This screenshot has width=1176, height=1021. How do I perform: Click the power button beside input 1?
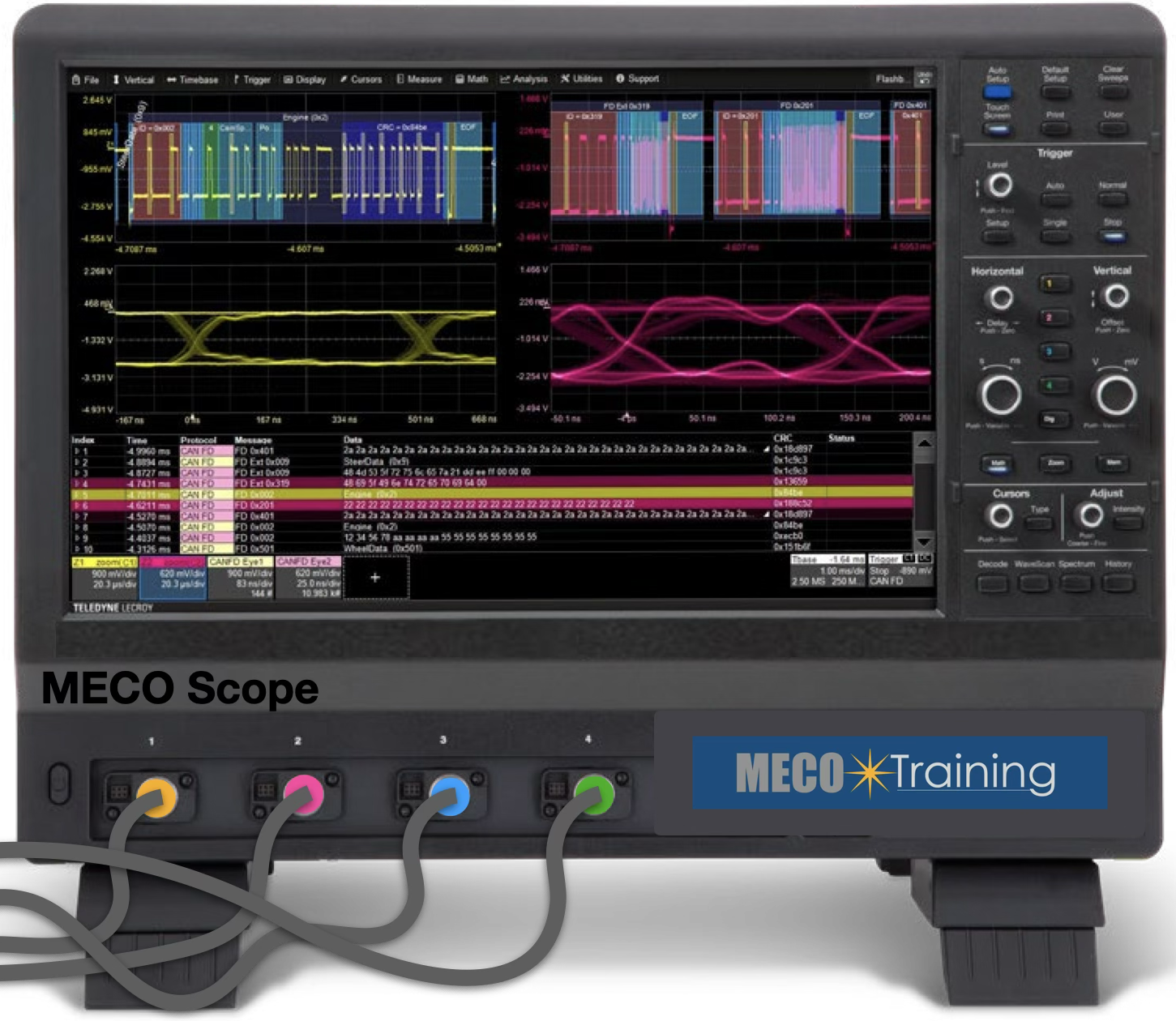[59, 784]
